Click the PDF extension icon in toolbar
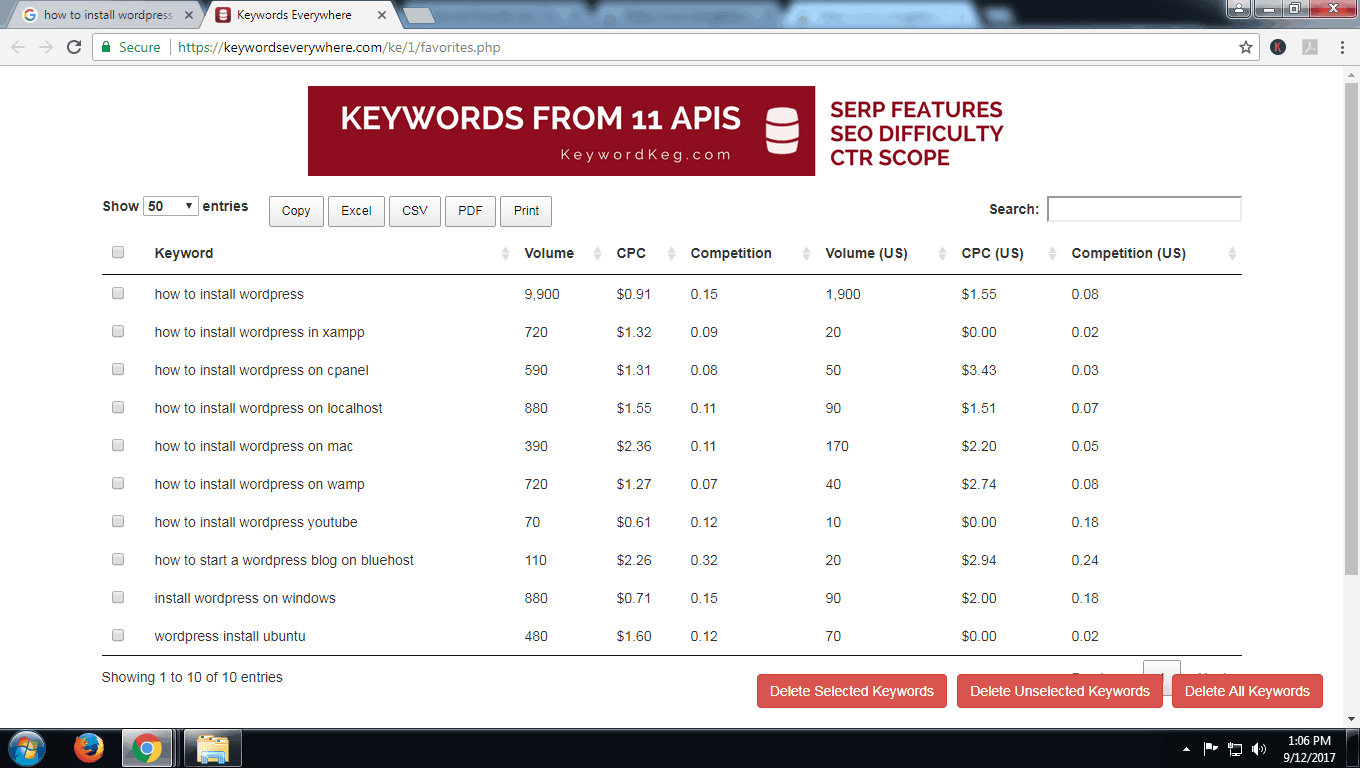1360x768 pixels. [1309, 47]
